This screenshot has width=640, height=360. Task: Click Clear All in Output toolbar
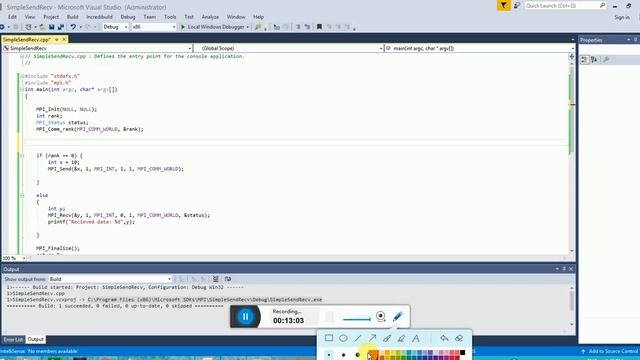click(215, 279)
